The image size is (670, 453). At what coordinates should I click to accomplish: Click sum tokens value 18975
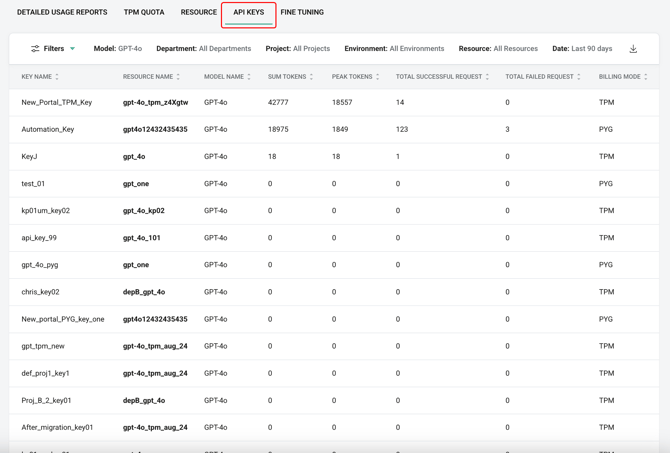[278, 129]
